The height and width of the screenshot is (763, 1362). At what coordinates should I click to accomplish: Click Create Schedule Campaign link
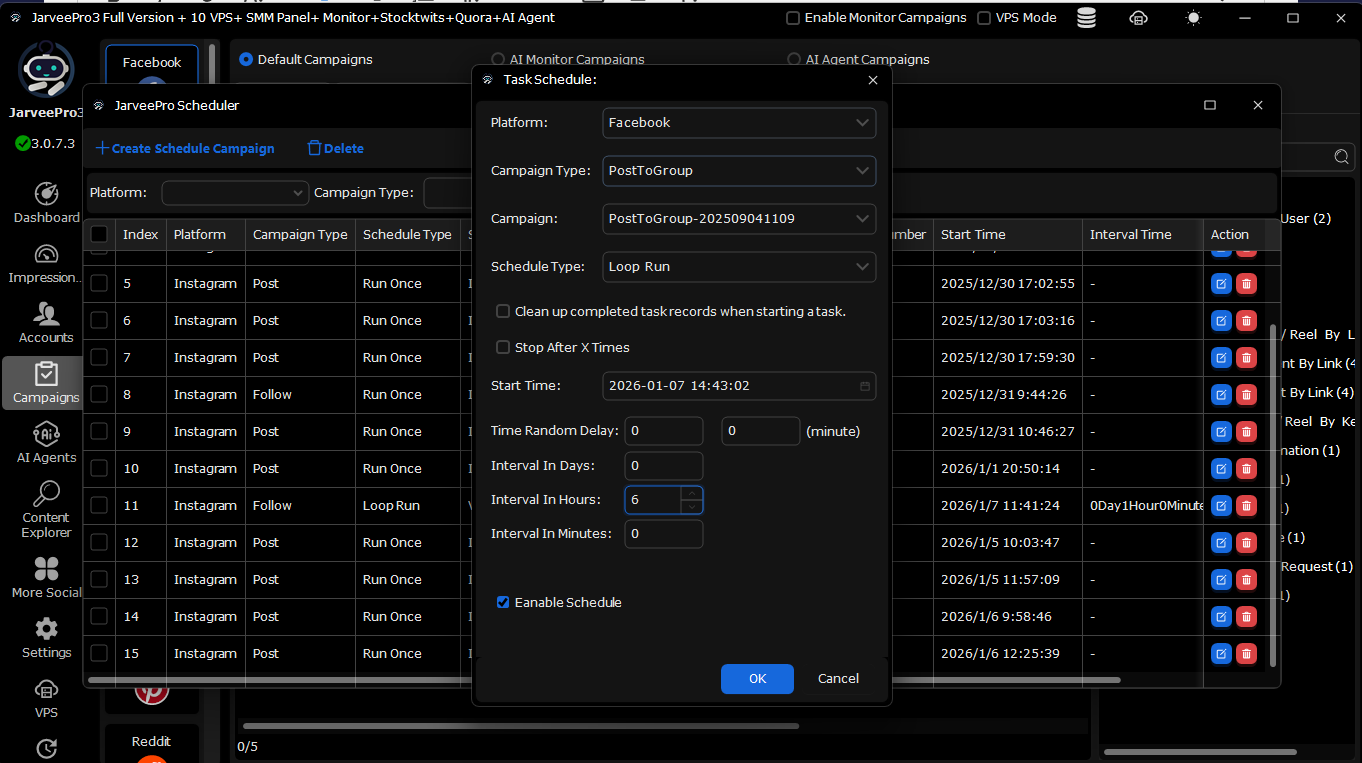click(x=185, y=148)
